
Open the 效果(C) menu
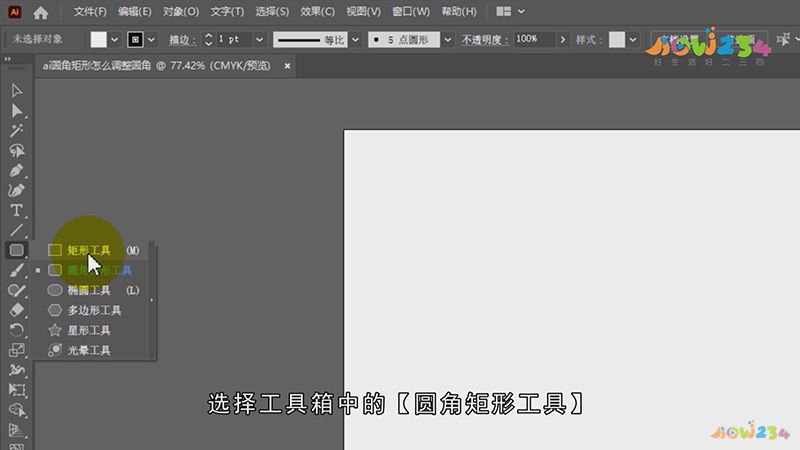(317, 11)
